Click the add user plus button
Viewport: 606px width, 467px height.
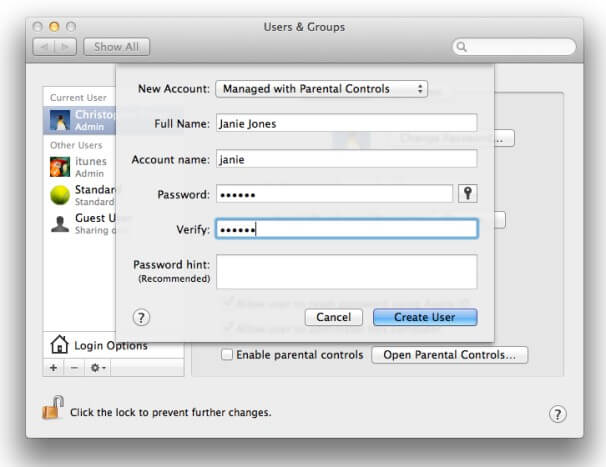53,368
